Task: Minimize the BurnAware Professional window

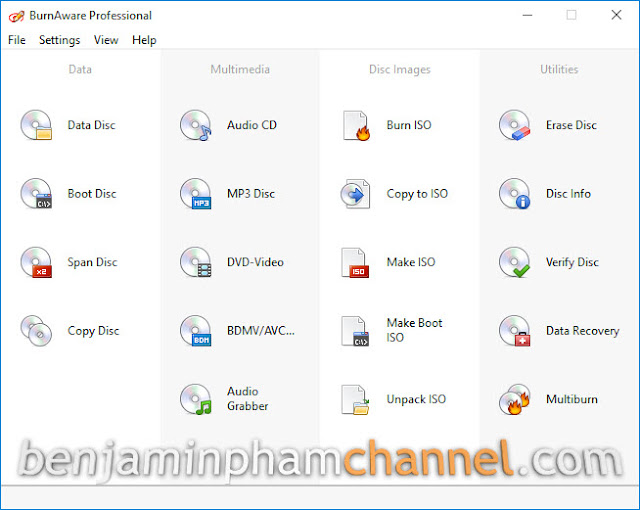Action: point(527,16)
